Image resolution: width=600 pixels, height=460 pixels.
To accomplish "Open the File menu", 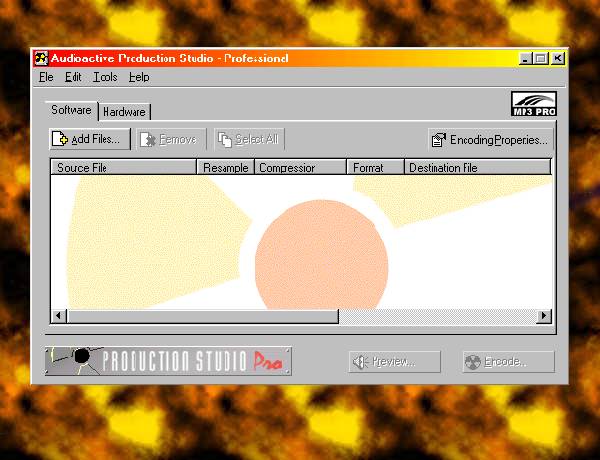I will [46, 77].
